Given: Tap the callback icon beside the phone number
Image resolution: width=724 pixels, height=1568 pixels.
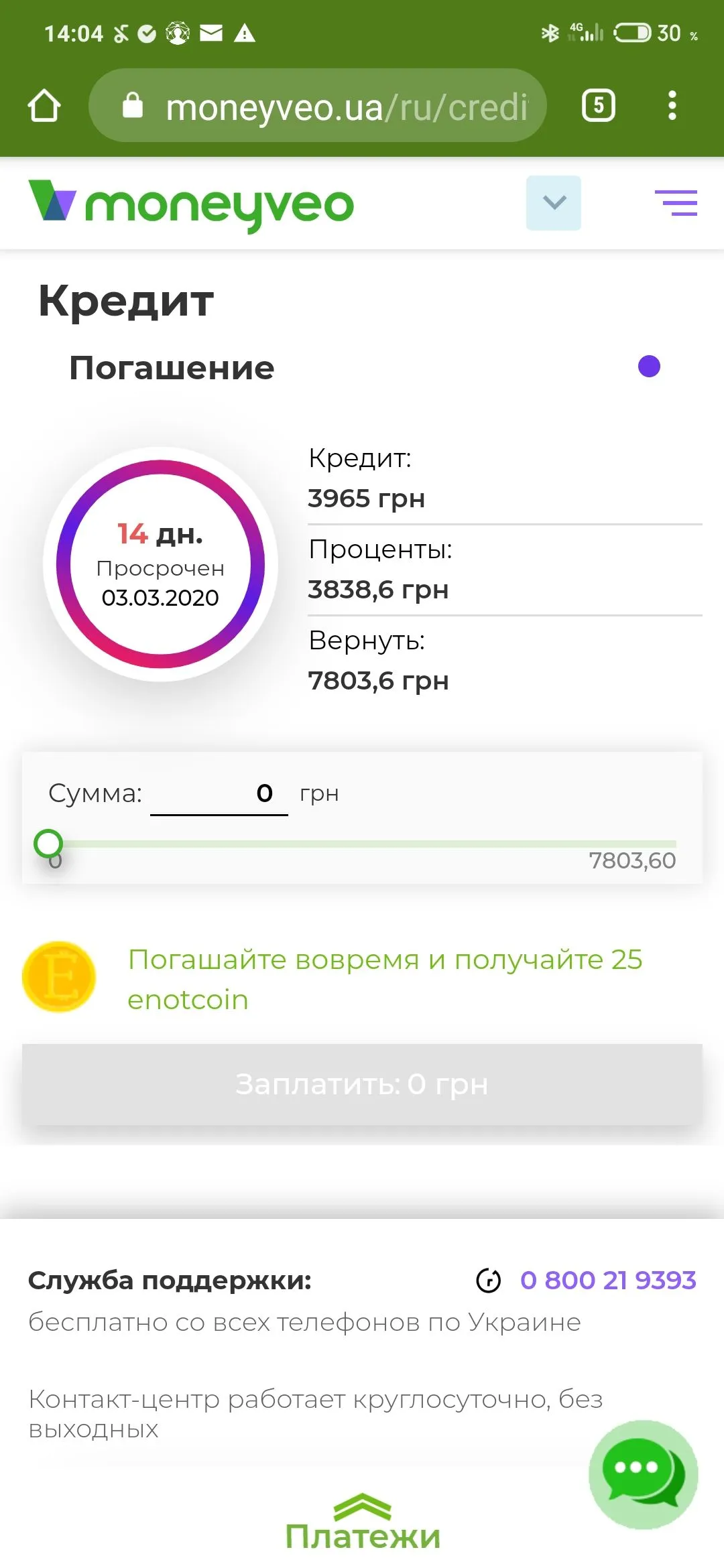Looking at the screenshot, I should pos(488,1281).
